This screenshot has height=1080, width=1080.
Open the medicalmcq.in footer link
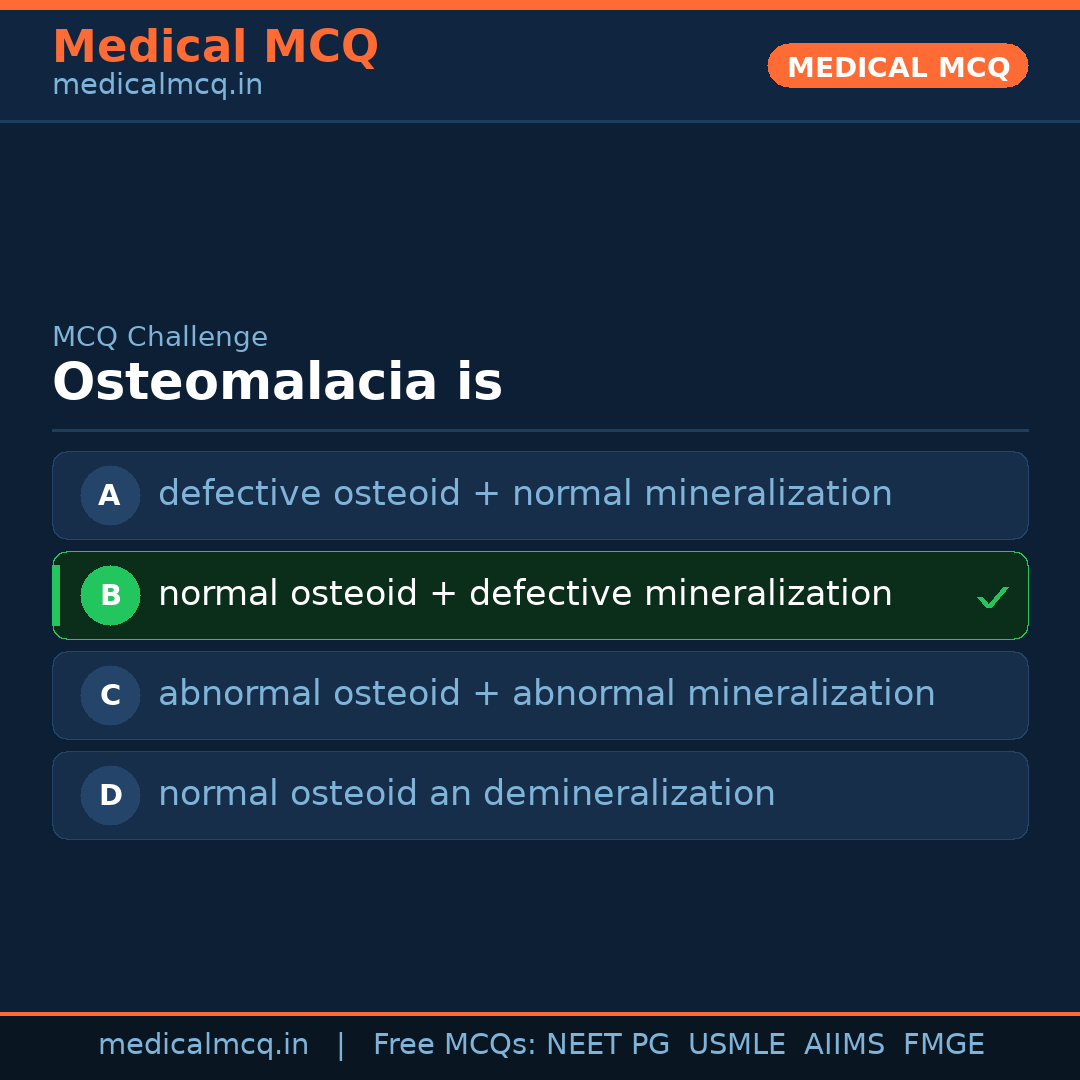click(x=204, y=1044)
